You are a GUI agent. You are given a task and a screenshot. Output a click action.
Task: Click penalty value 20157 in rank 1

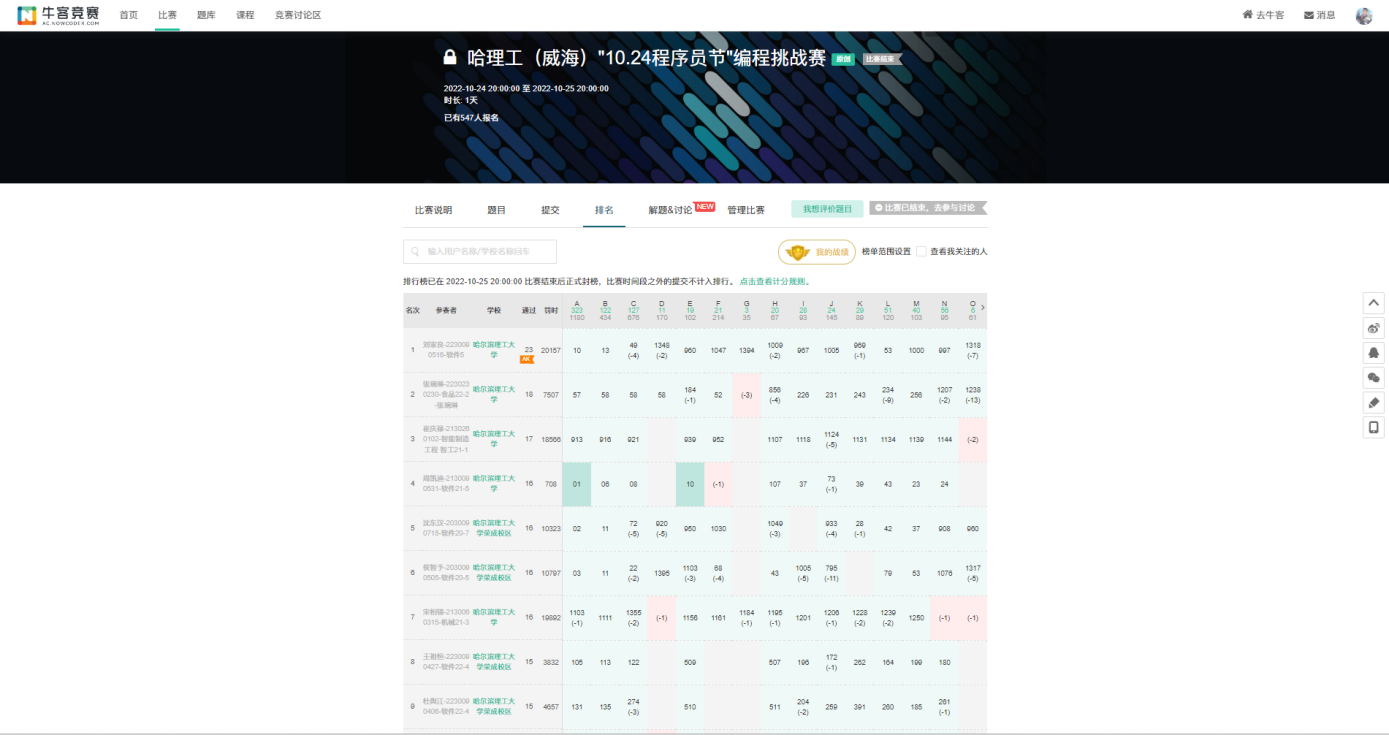click(x=551, y=350)
